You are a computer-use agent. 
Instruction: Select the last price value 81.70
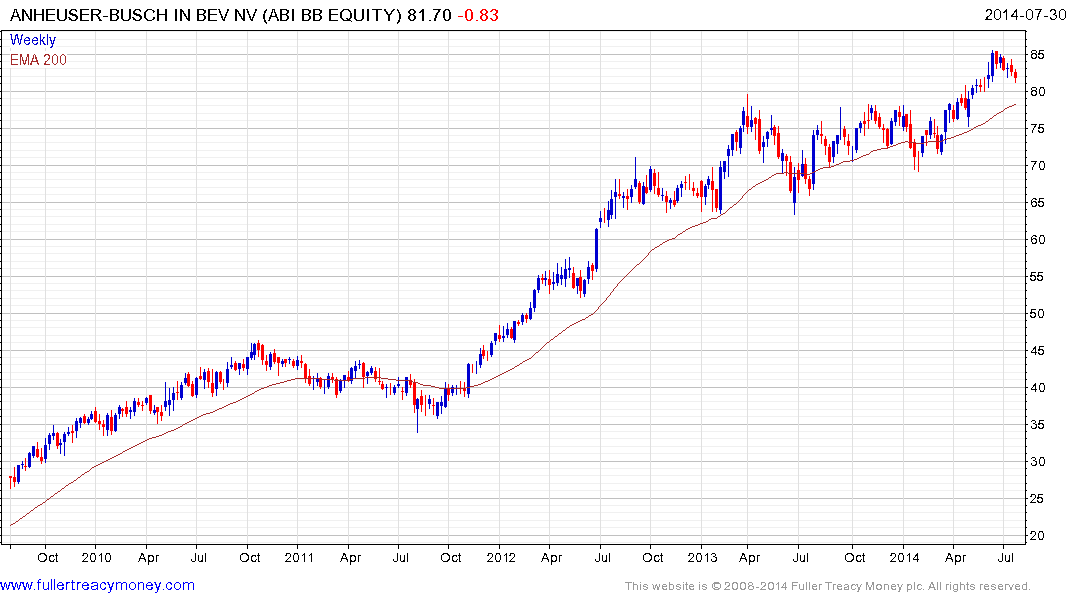(x=429, y=15)
